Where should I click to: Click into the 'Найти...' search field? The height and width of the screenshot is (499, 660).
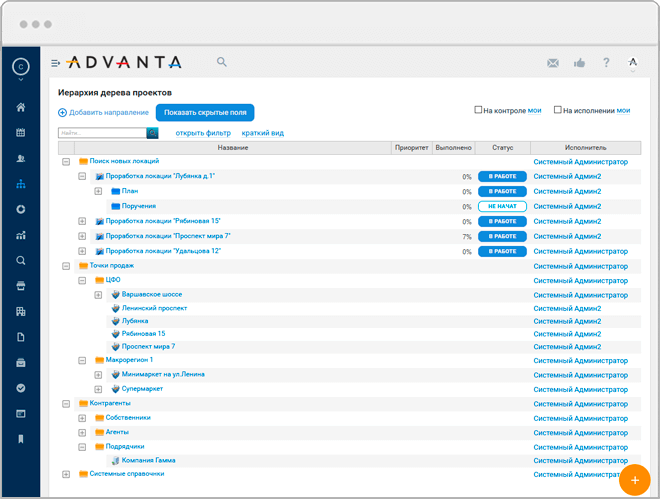(x=102, y=133)
